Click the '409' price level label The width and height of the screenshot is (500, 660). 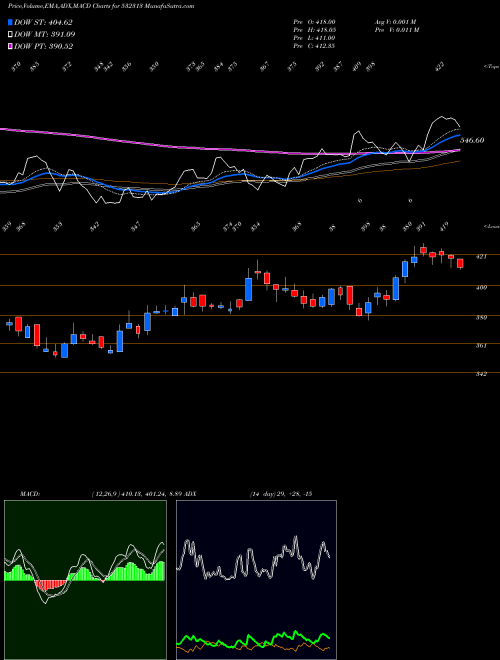[x=481, y=288]
